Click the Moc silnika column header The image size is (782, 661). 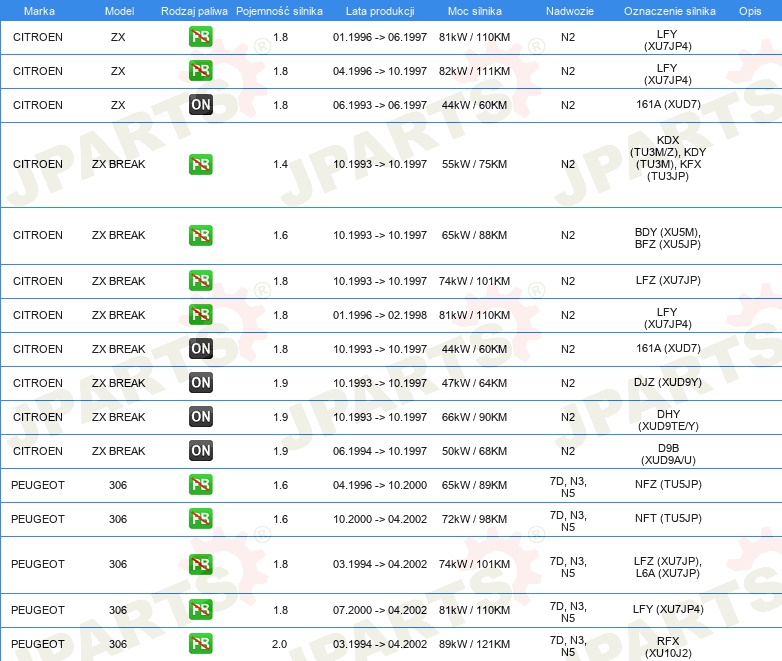click(x=475, y=11)
